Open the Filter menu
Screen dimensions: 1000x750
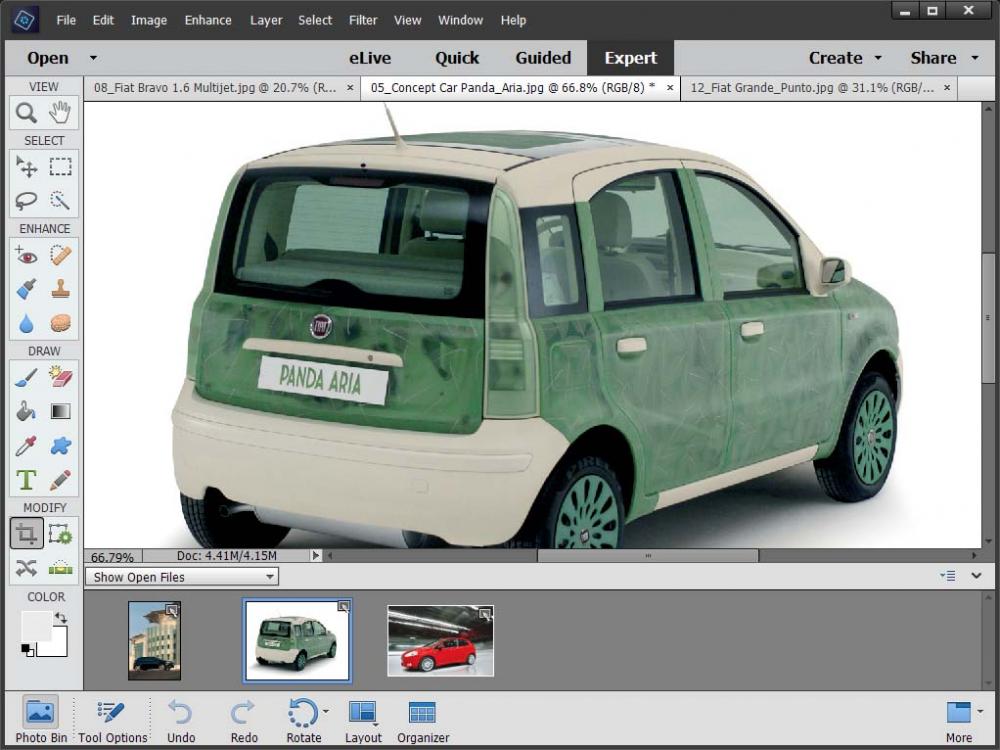coord(363,20)
